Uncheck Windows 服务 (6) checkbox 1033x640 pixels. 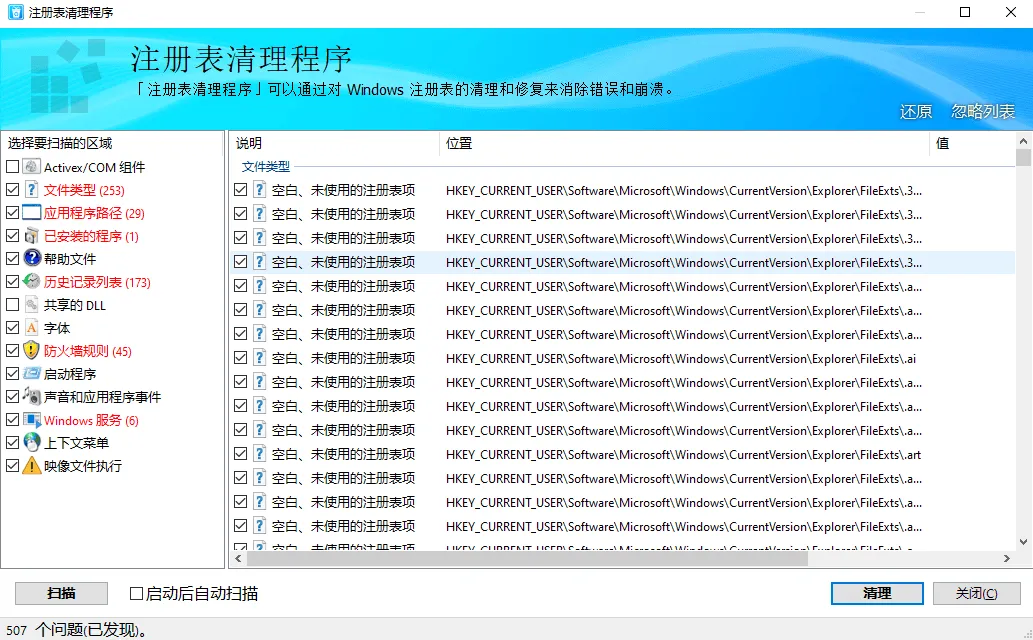[x=13, y=420]
